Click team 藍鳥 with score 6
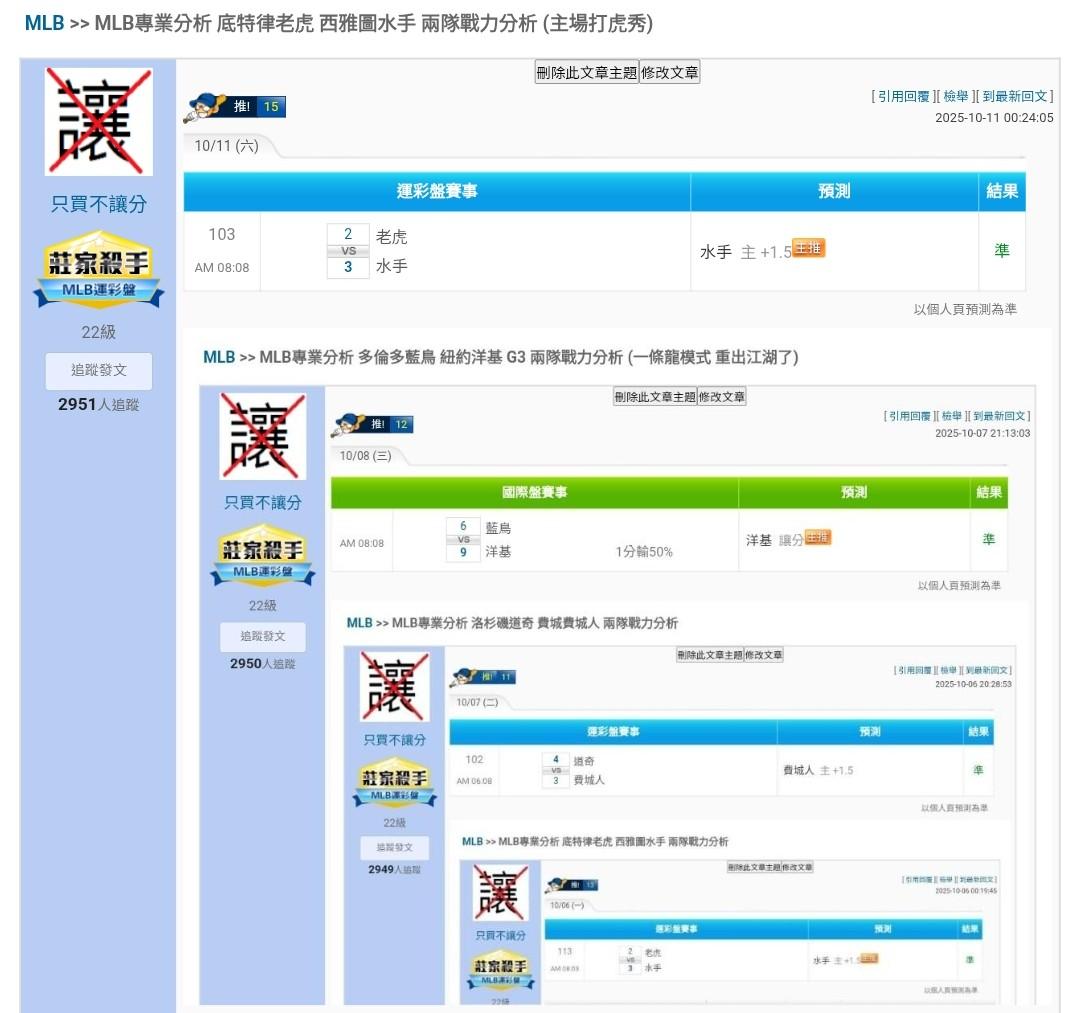This screenshot has height=1013, width=1080. [498, 528]
